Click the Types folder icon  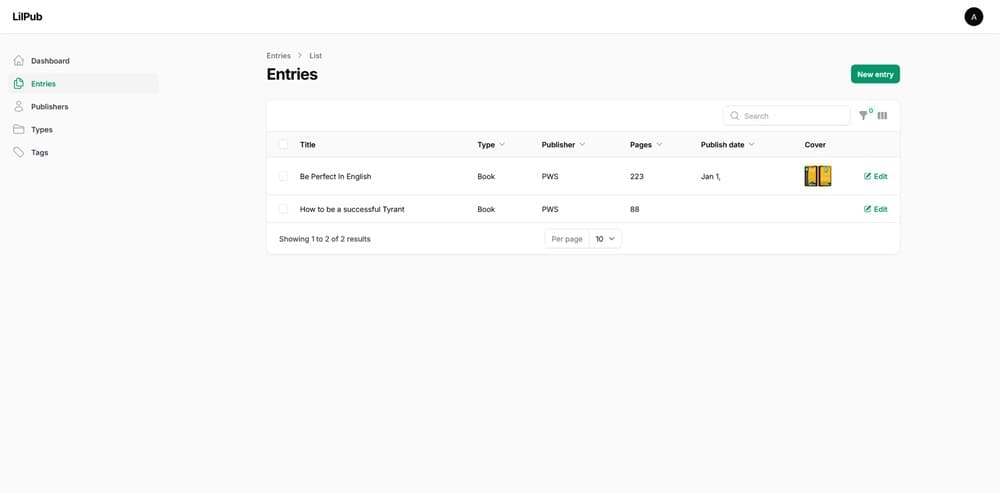[x=19, y=130]
